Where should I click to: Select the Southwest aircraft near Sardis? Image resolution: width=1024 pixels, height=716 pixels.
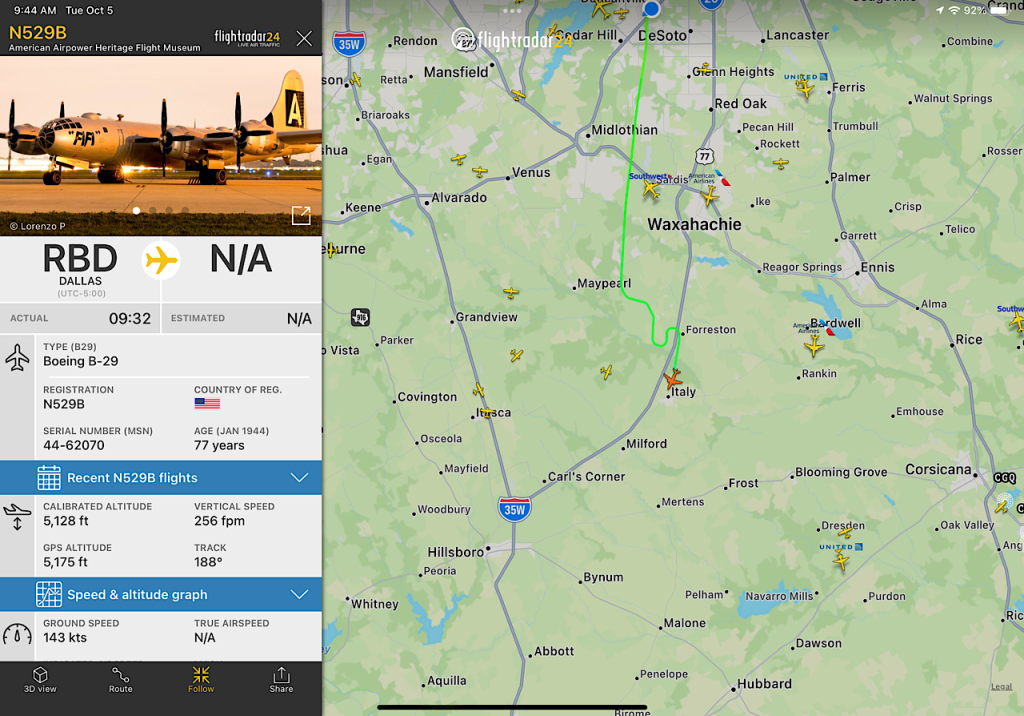click(650, 189)
